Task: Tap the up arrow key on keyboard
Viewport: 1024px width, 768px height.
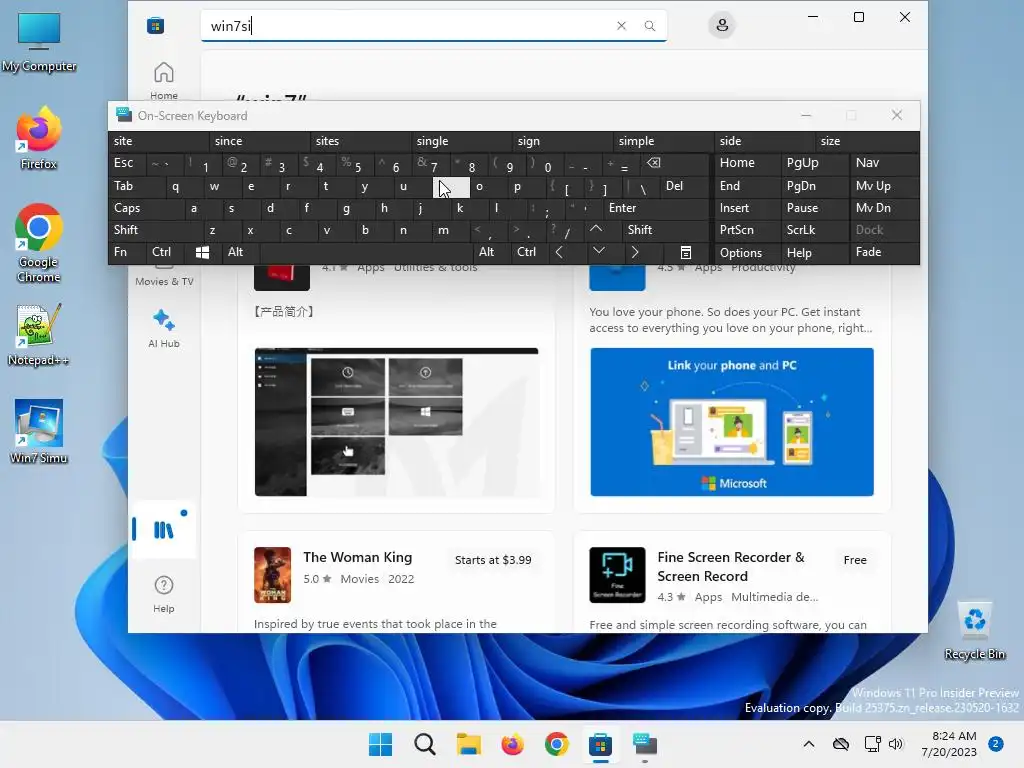Action: pyautogui.click(x=596, y=229)
